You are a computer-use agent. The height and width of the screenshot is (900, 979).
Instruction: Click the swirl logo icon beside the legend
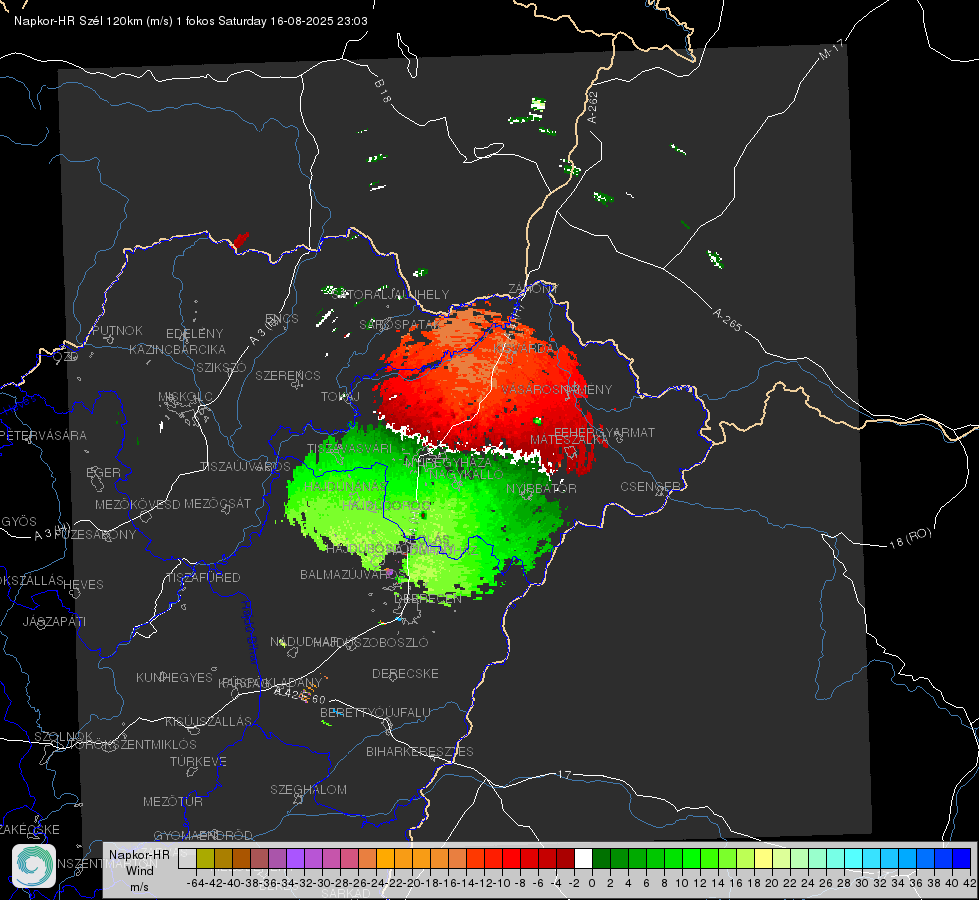34,866
